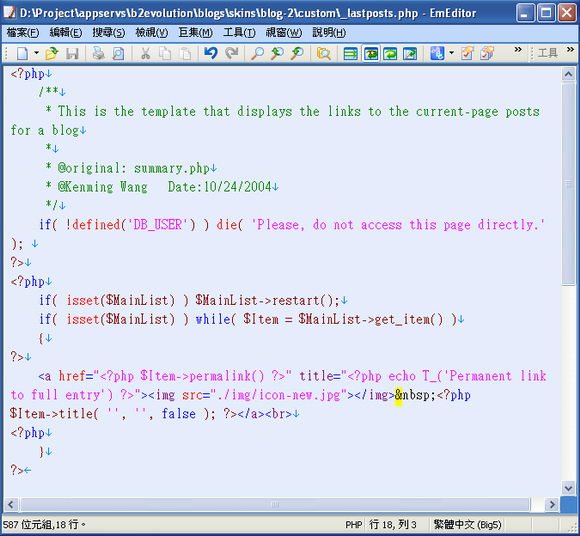
Task: Click the Redo arrow icon
Action: pyautogui.click(x=232, y=53)
